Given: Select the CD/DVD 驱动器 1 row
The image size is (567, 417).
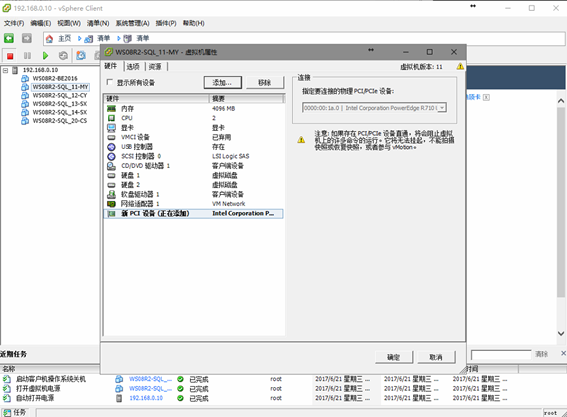Looking at the screenshot, I should 193,166.
